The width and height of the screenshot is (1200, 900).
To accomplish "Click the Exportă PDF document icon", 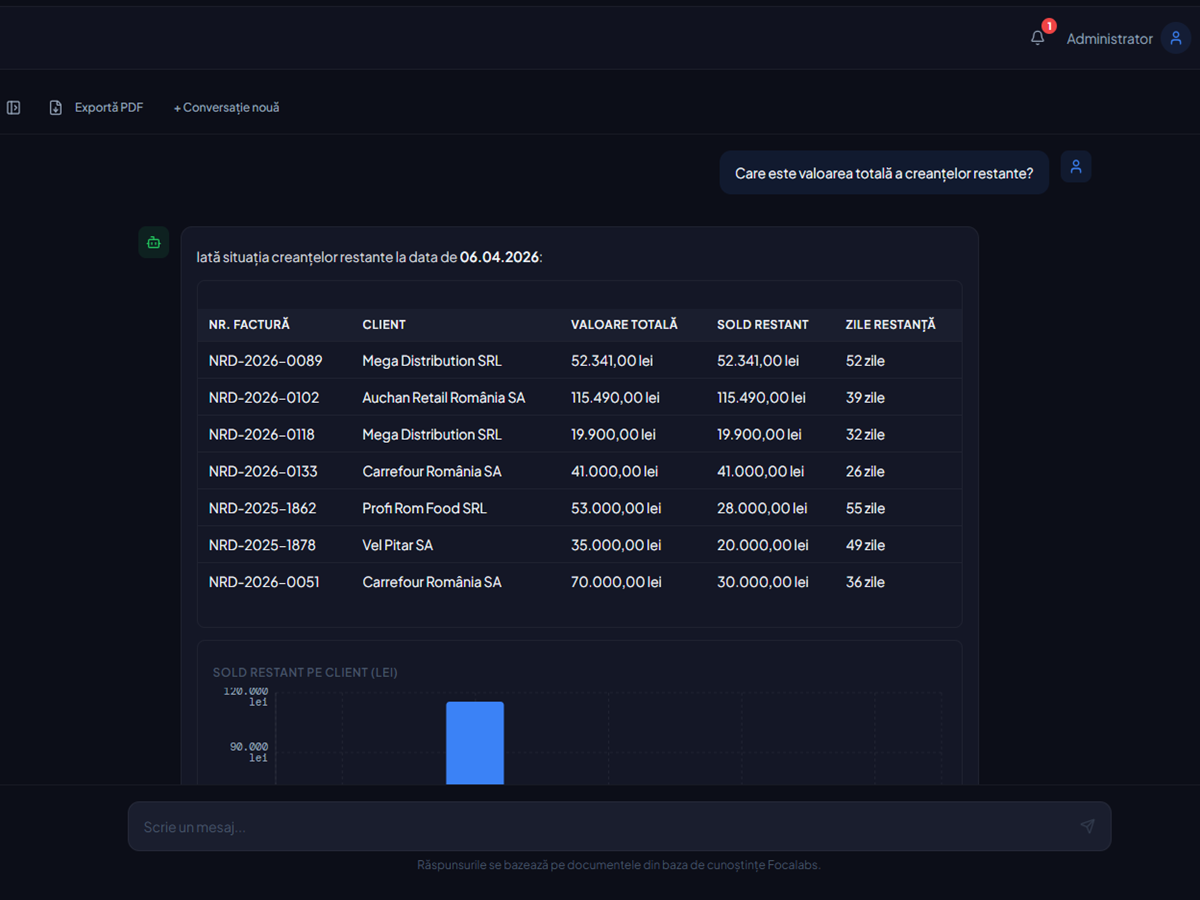I will point(56,107).
